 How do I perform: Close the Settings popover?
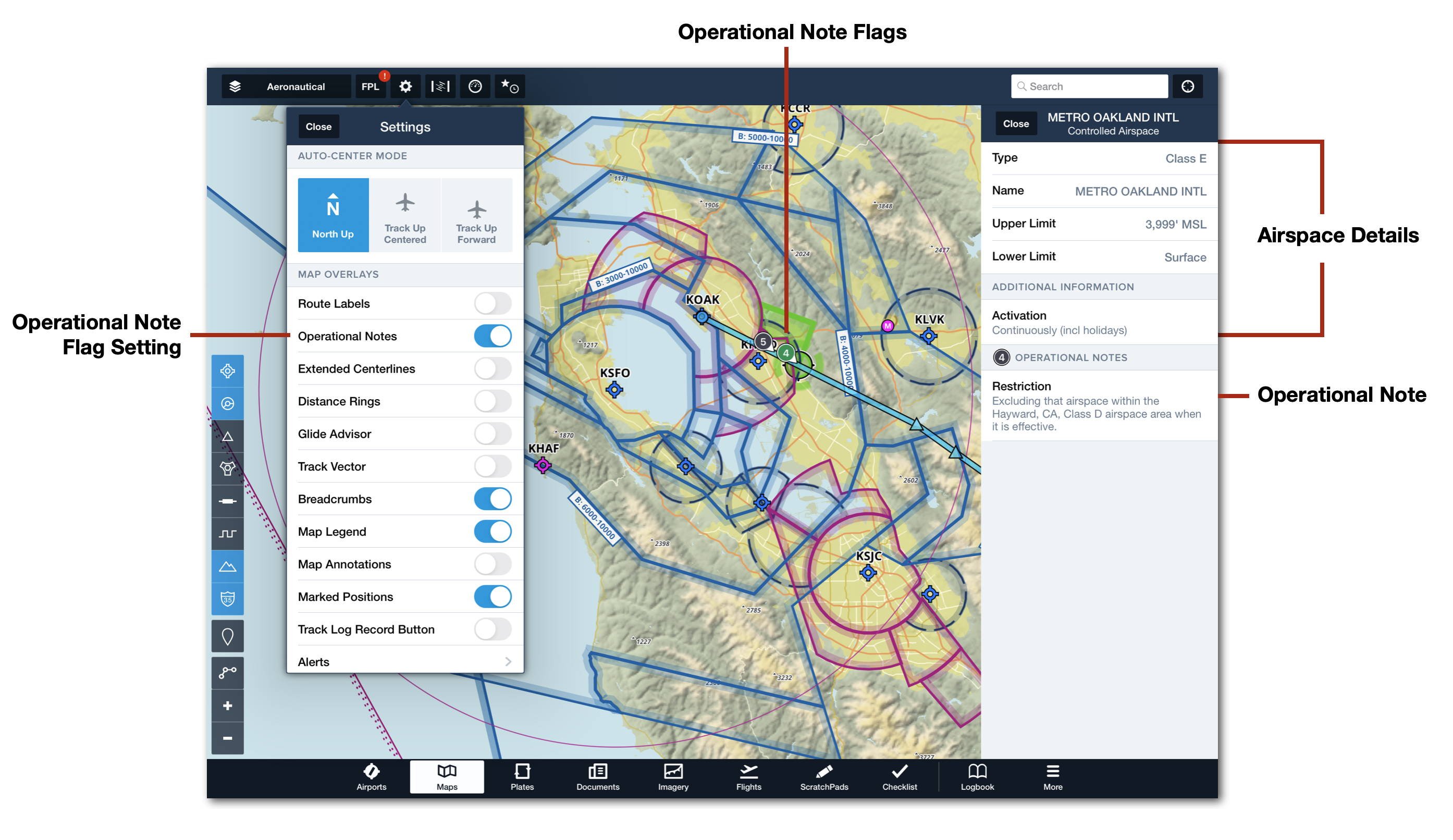pyautogui.click(x=318, y=127)
